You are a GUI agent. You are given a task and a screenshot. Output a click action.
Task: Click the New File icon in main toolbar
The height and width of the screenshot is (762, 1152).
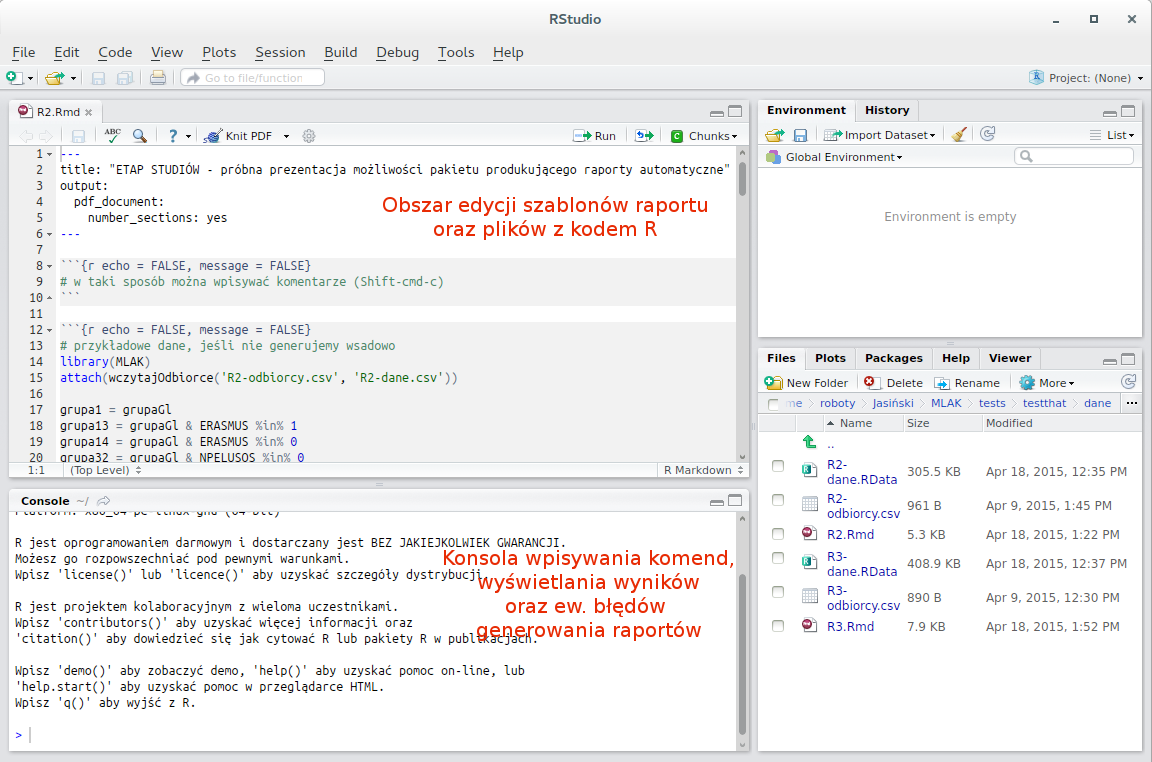13,77
